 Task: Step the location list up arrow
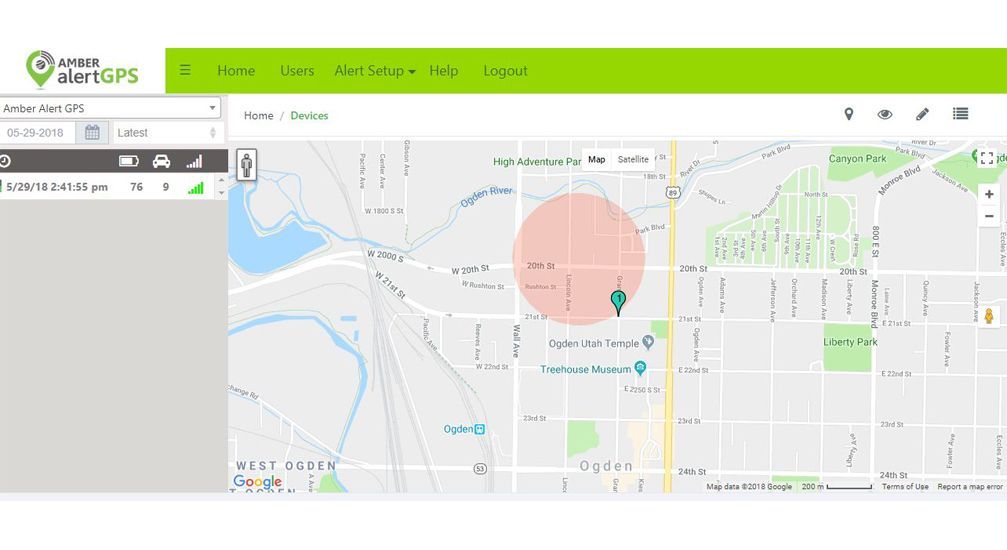222,181
